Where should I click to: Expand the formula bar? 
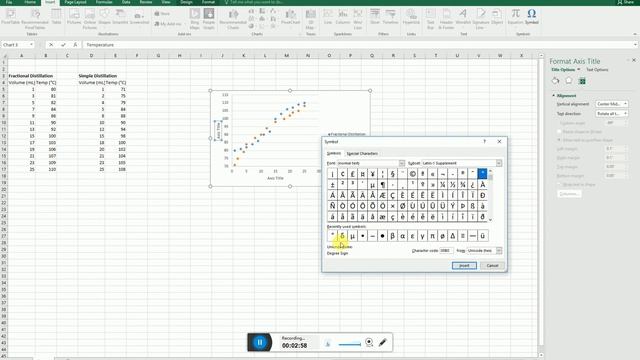pyautogui.click(x=635, y=44)
